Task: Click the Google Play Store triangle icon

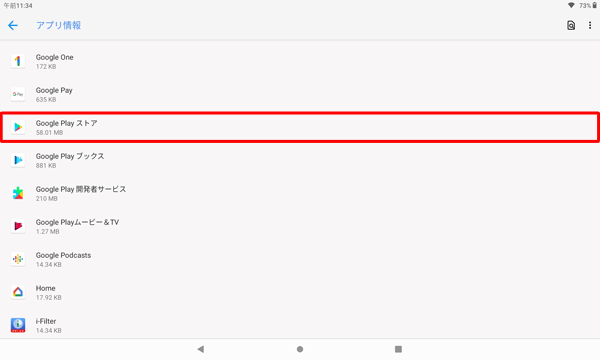Action: [18, 127]
